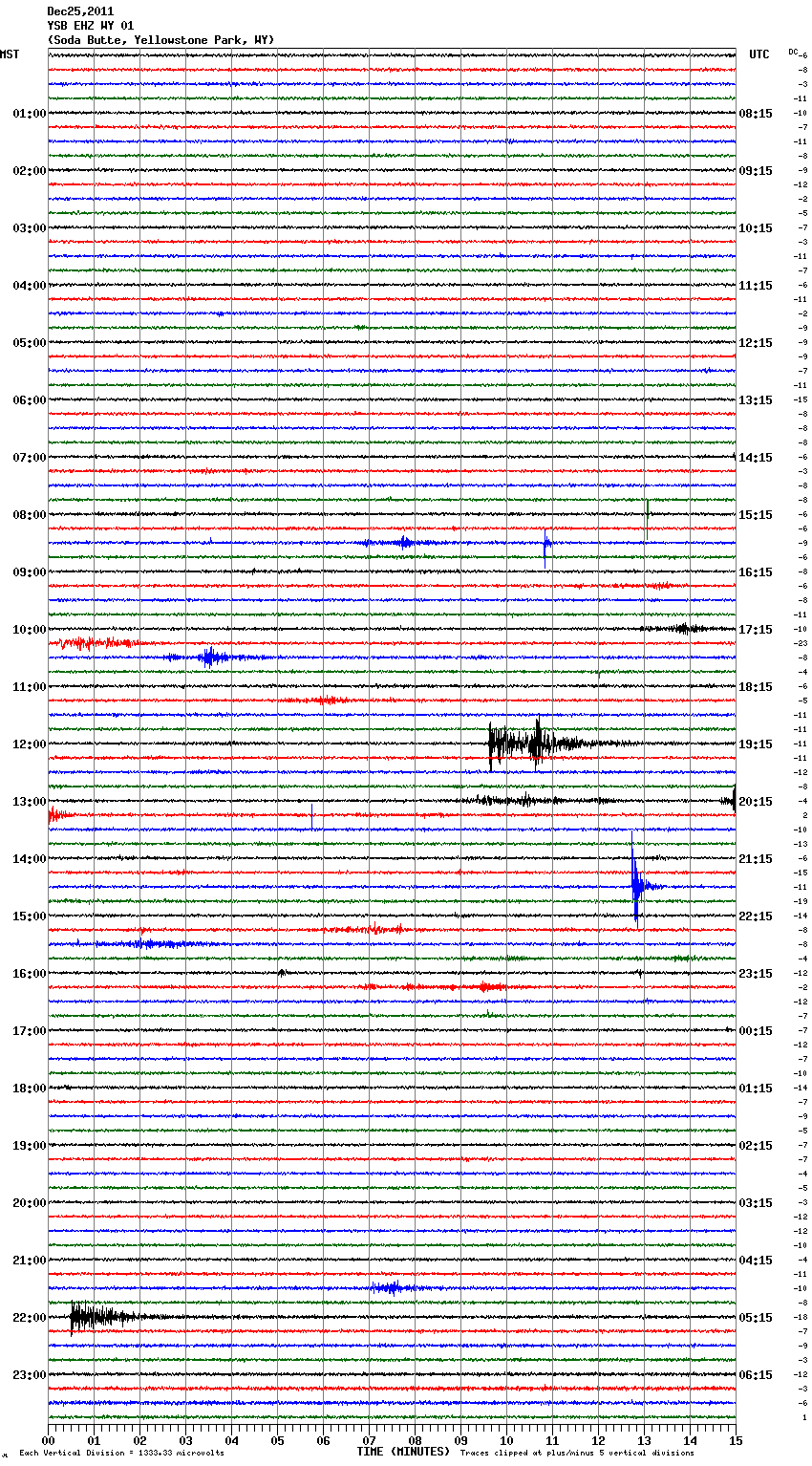The height and width of the screenshot is (1466, 812).
Task: Click the 23:15 UTC time label
Action: click(x=756, y=974)
